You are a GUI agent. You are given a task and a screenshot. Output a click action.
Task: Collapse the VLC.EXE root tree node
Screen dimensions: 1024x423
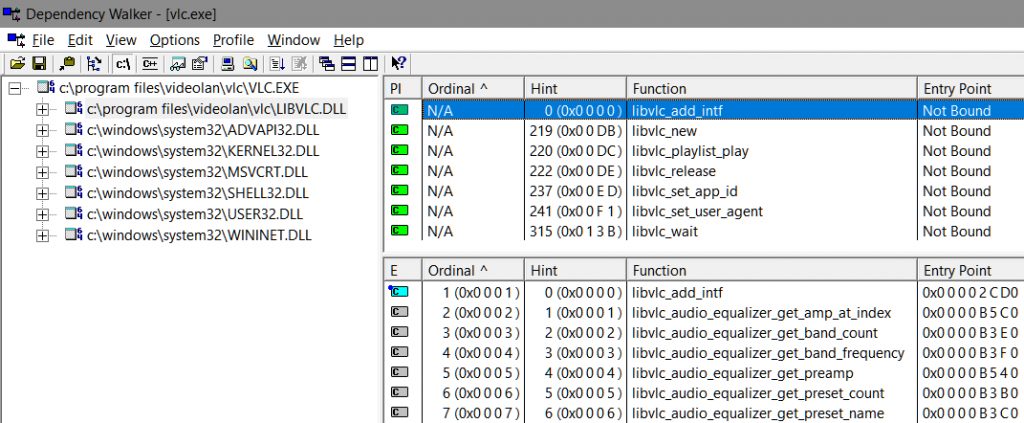pos(14,88)
